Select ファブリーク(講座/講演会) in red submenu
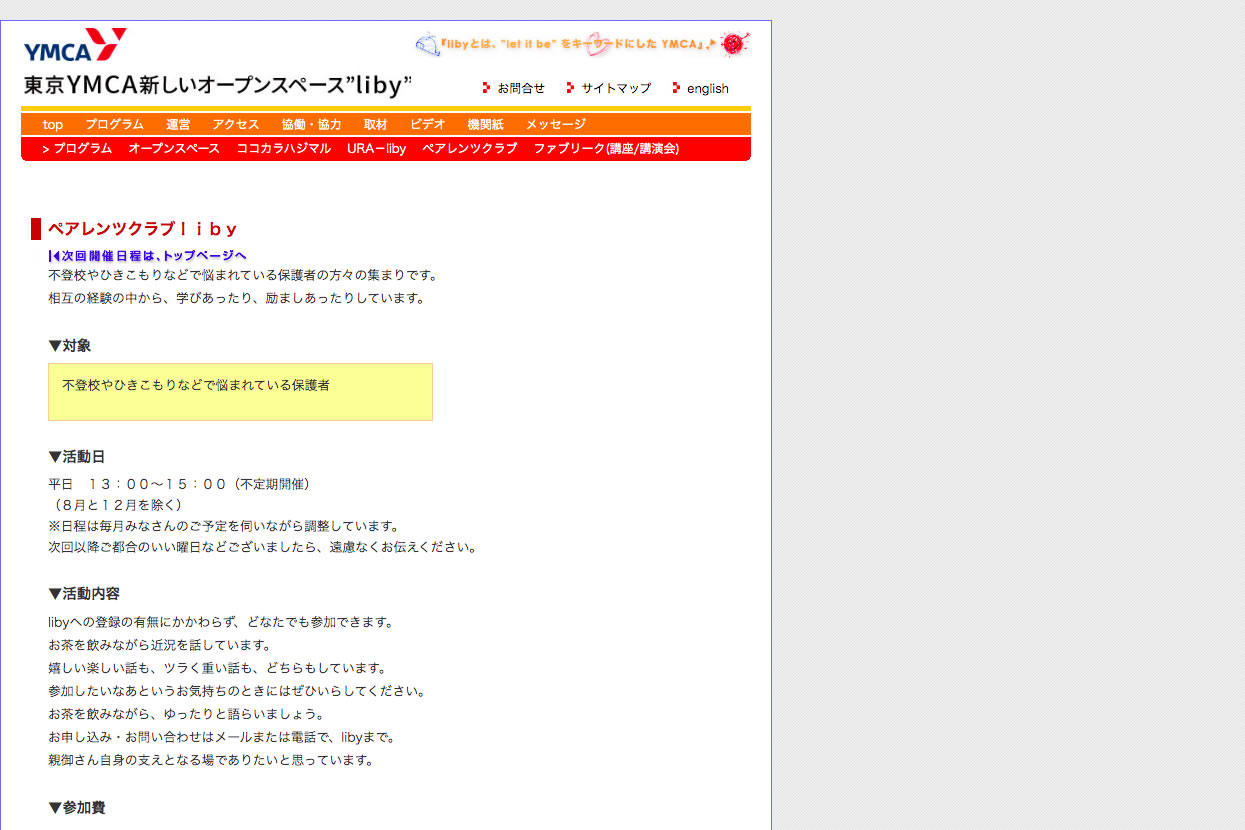1245x830 pixels. 606,148
